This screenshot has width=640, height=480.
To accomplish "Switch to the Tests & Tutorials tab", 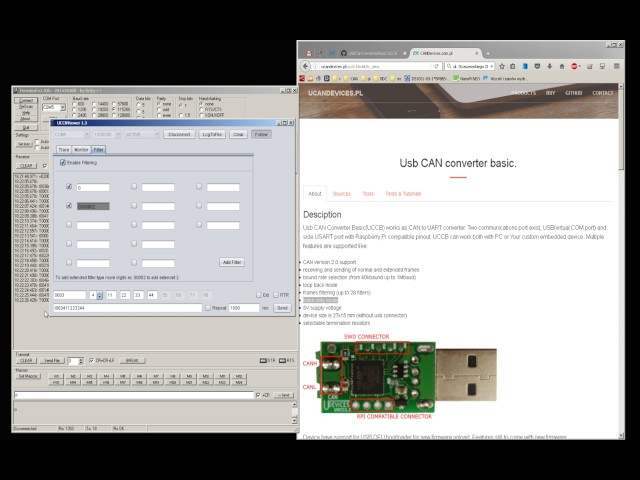I will [403, 193].
